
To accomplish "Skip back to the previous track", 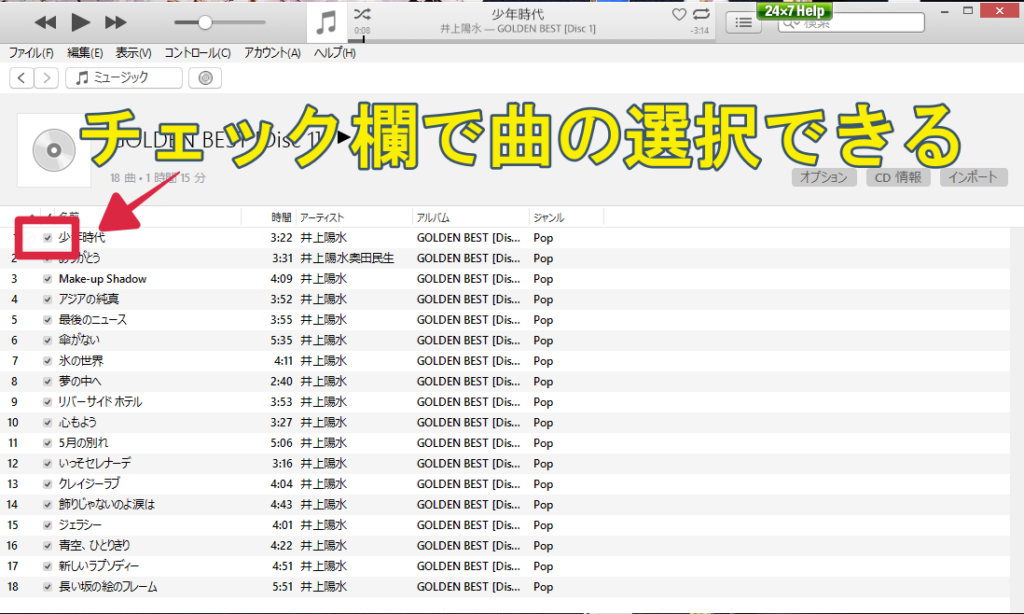I will 45,22.
